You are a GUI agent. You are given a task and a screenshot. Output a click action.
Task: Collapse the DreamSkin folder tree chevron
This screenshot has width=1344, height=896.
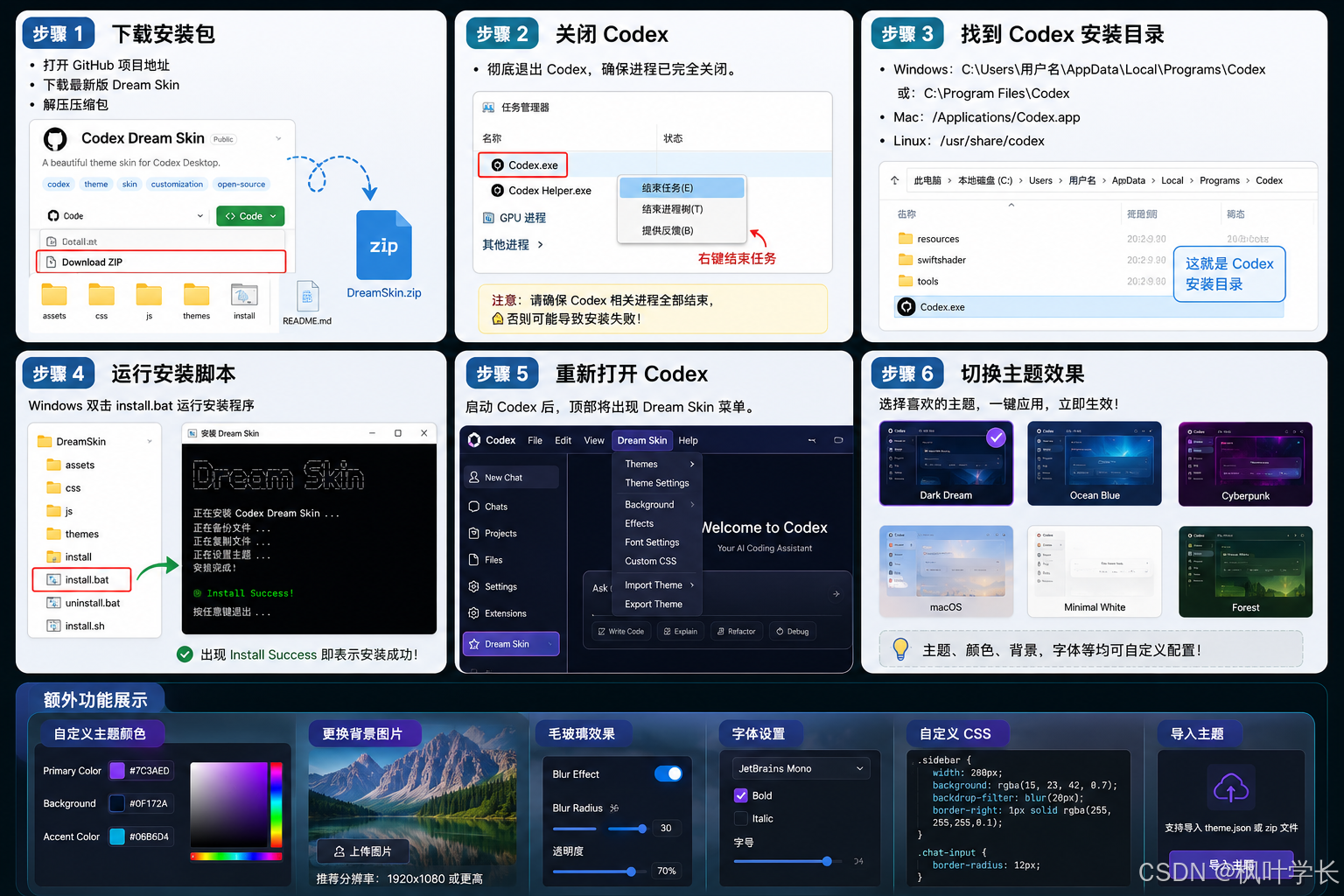(x=150, y=442)
